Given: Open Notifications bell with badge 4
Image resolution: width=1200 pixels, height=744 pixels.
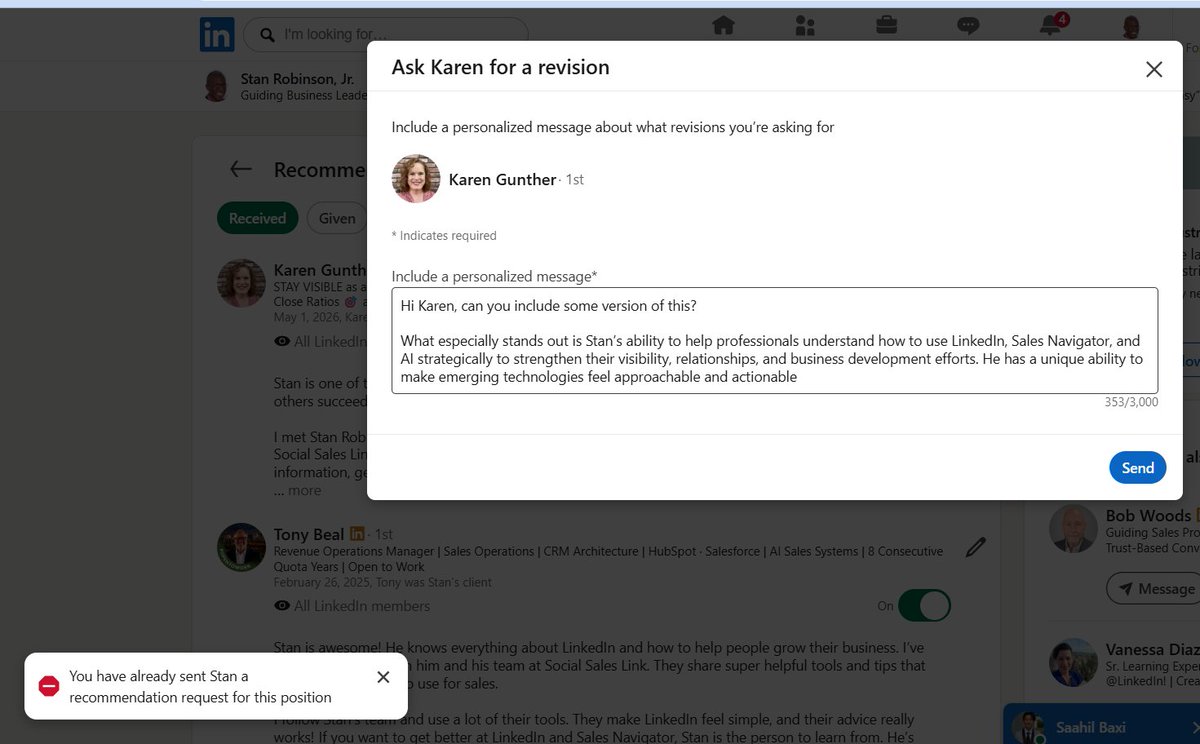Looking at the screenshot, I should pos(1051,25).
